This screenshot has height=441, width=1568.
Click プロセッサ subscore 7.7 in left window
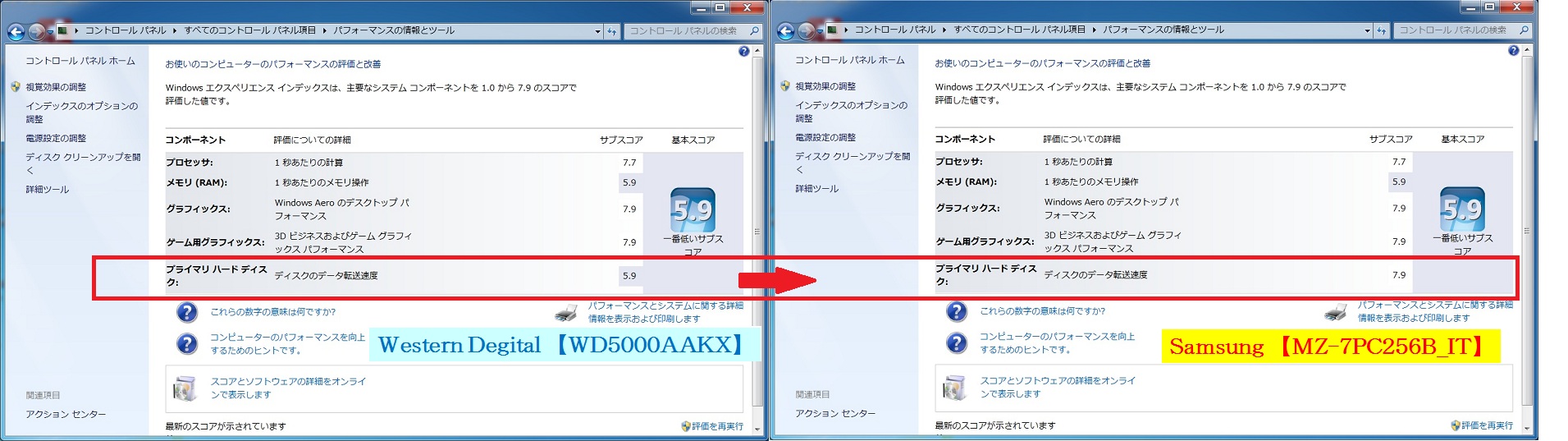(x=629, y=163)
